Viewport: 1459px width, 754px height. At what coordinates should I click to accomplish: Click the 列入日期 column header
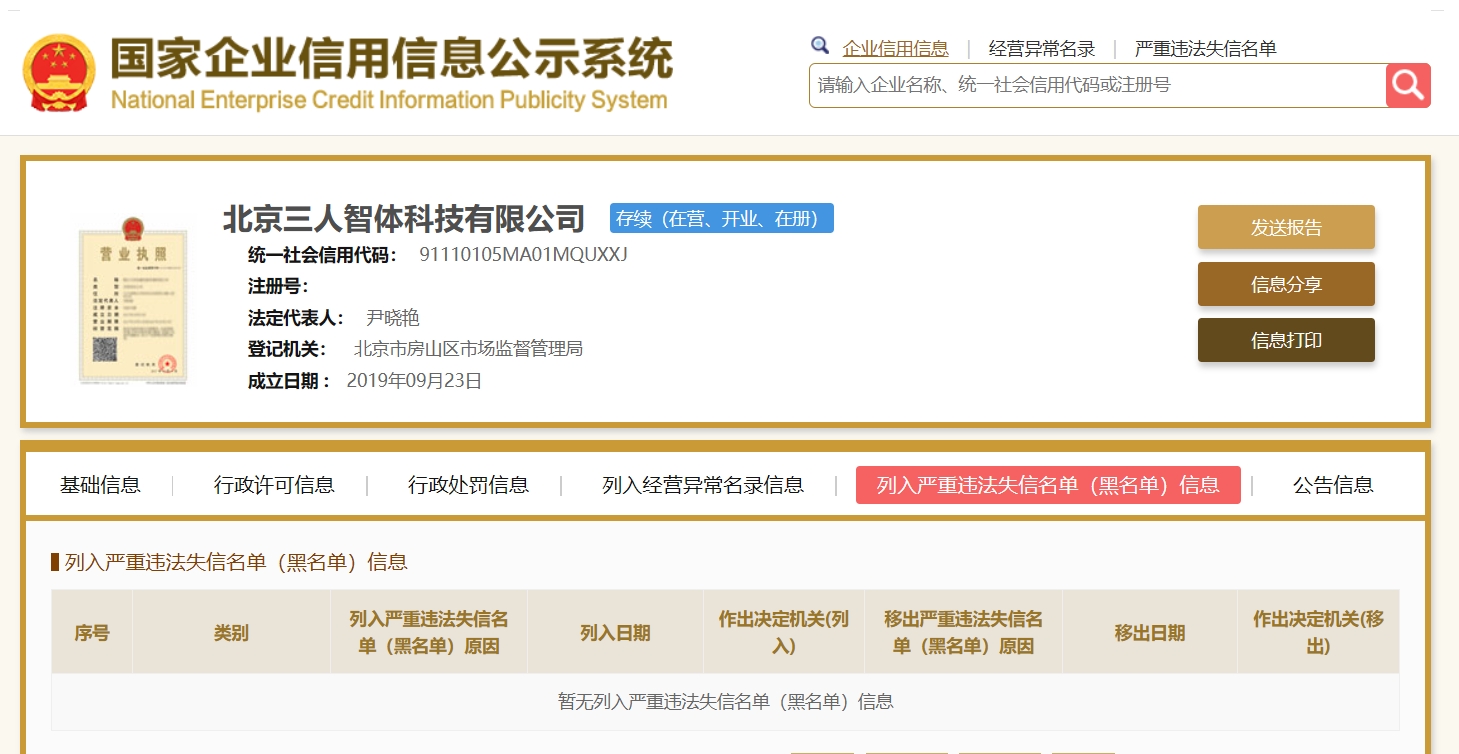pyautogui.click(x=615, y=632)
